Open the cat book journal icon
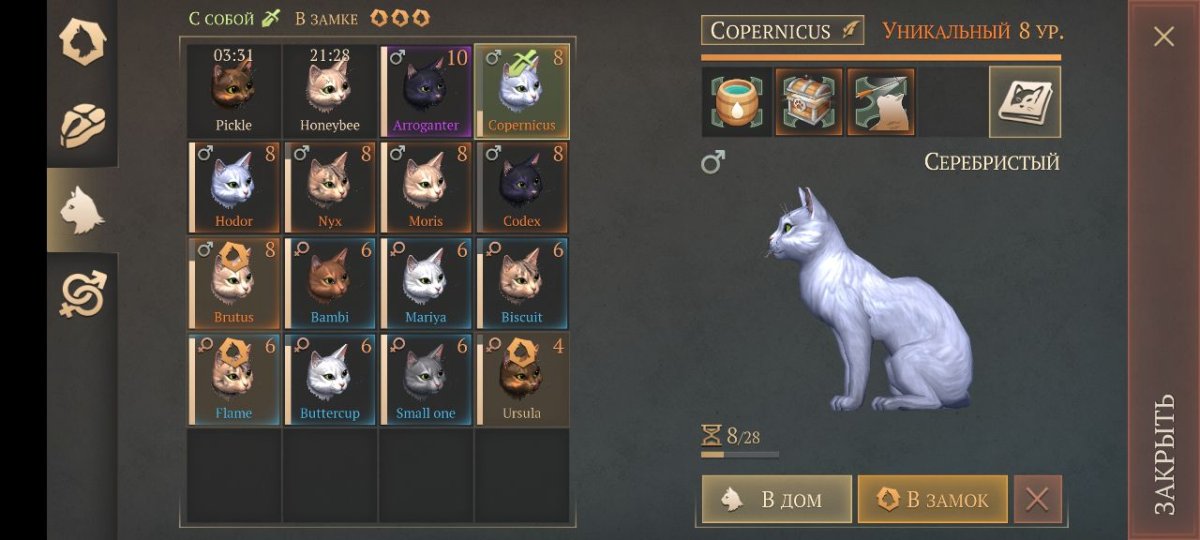The width and height of the screenshot is (1200, 540). tap(1025, 102)
